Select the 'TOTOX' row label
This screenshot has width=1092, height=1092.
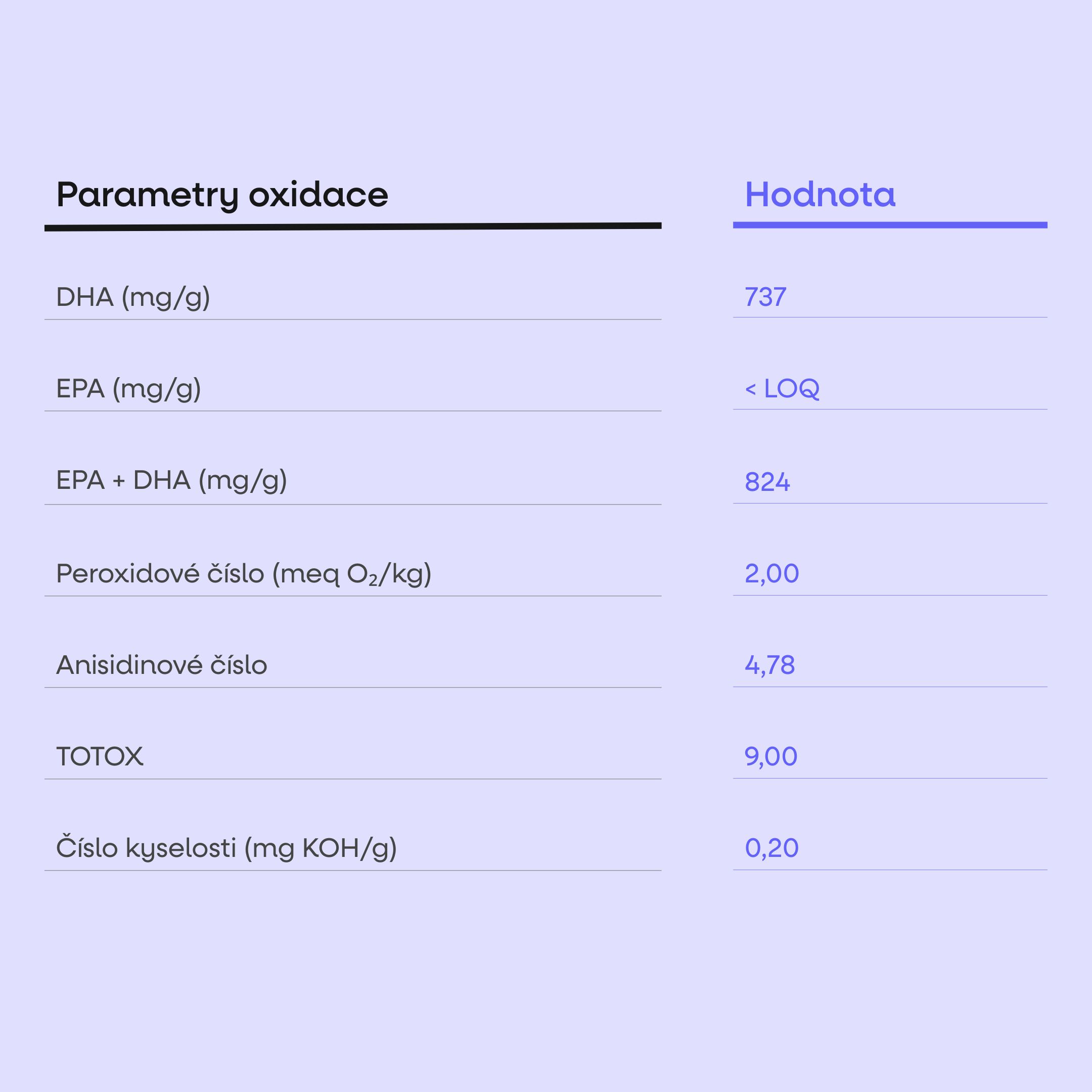tap(100, 756)
